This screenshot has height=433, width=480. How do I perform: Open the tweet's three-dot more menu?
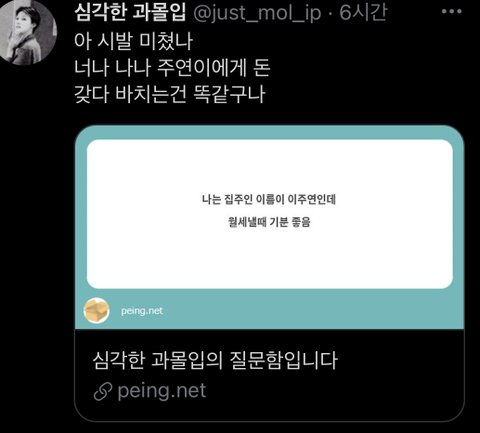tap(451, 12)
